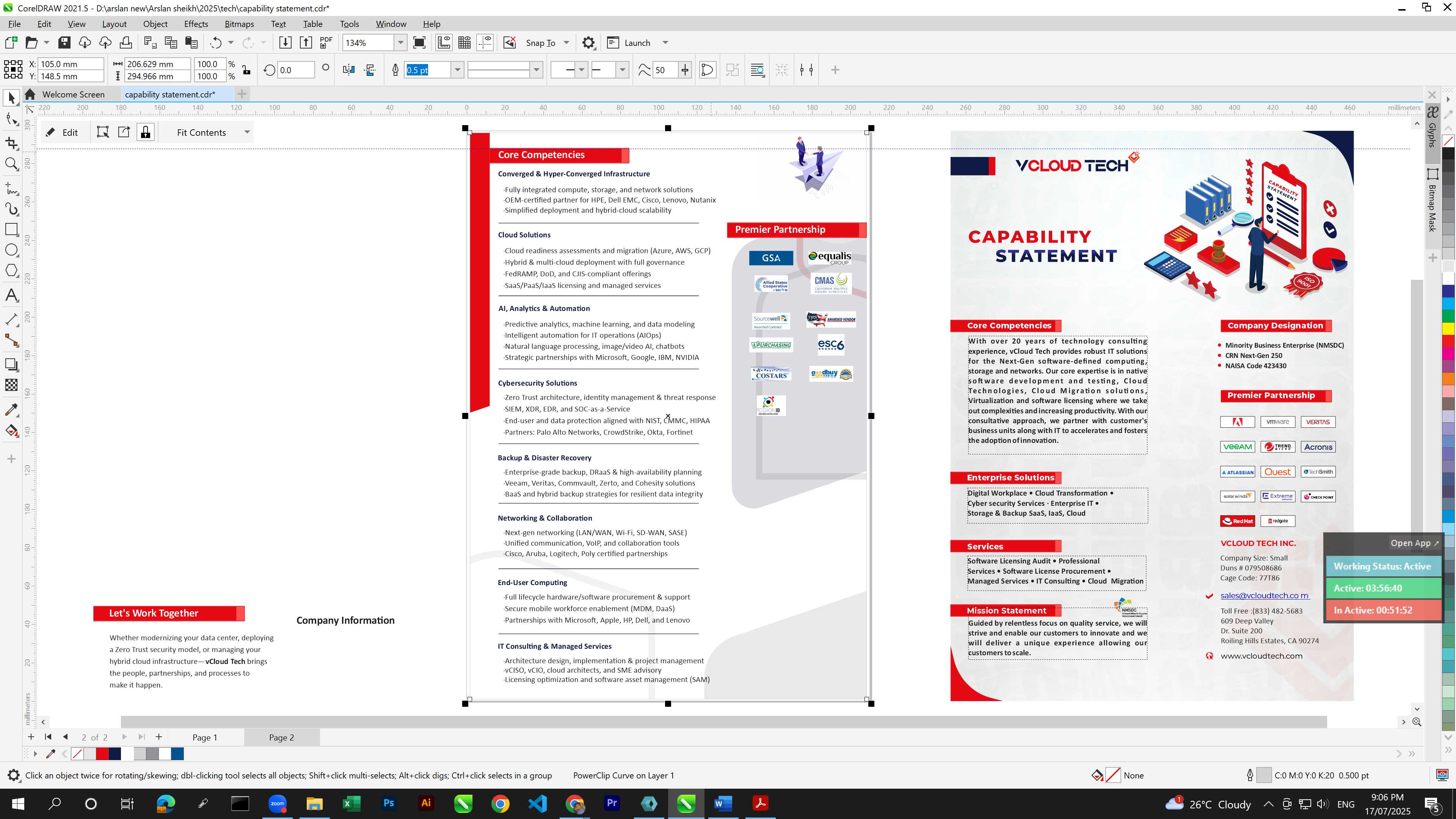Select the Pick tool in toolbox

coord(11,98)
